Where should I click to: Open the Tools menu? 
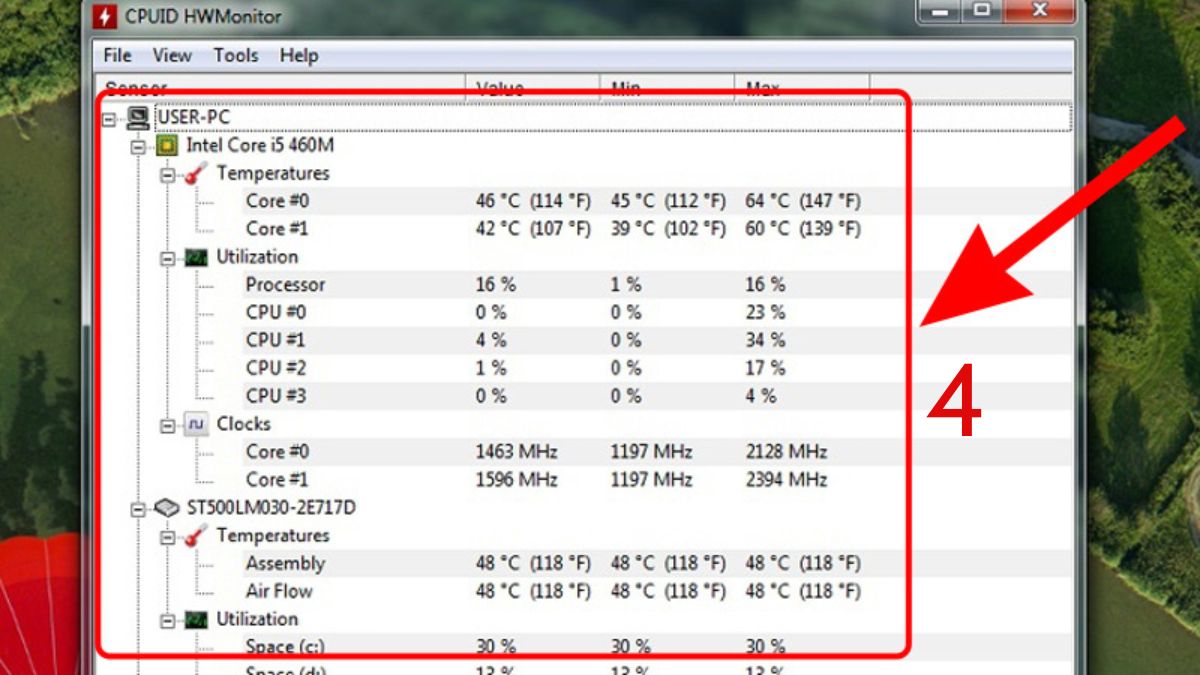pyautogui.click(x=236, y=55)
